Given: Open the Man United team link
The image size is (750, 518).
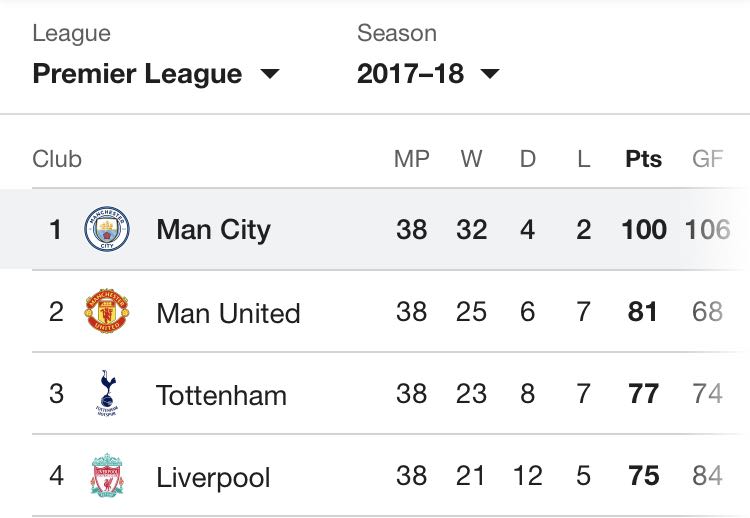Looking at the screenshot, I should [228, 313].
